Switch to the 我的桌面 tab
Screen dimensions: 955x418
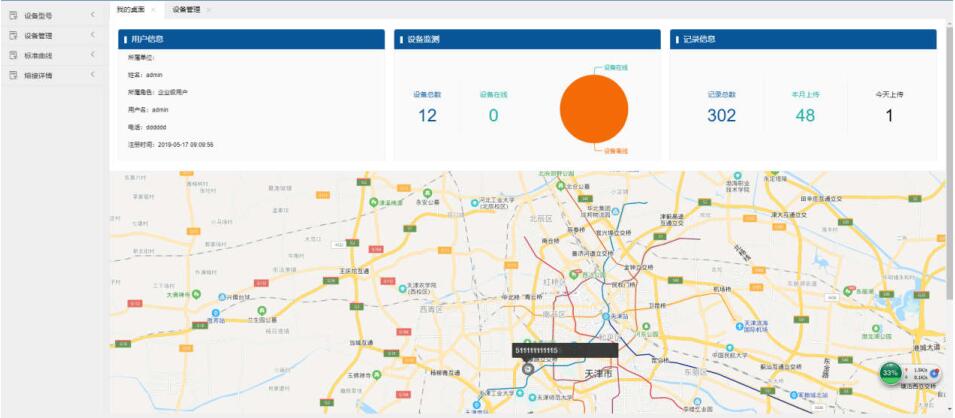130,9
